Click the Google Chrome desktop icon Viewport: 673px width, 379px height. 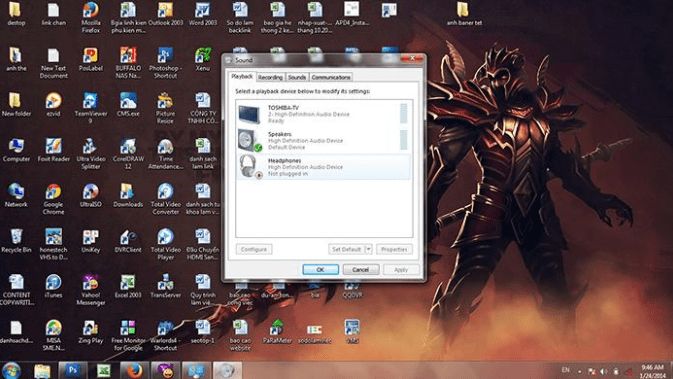point(54,199)
